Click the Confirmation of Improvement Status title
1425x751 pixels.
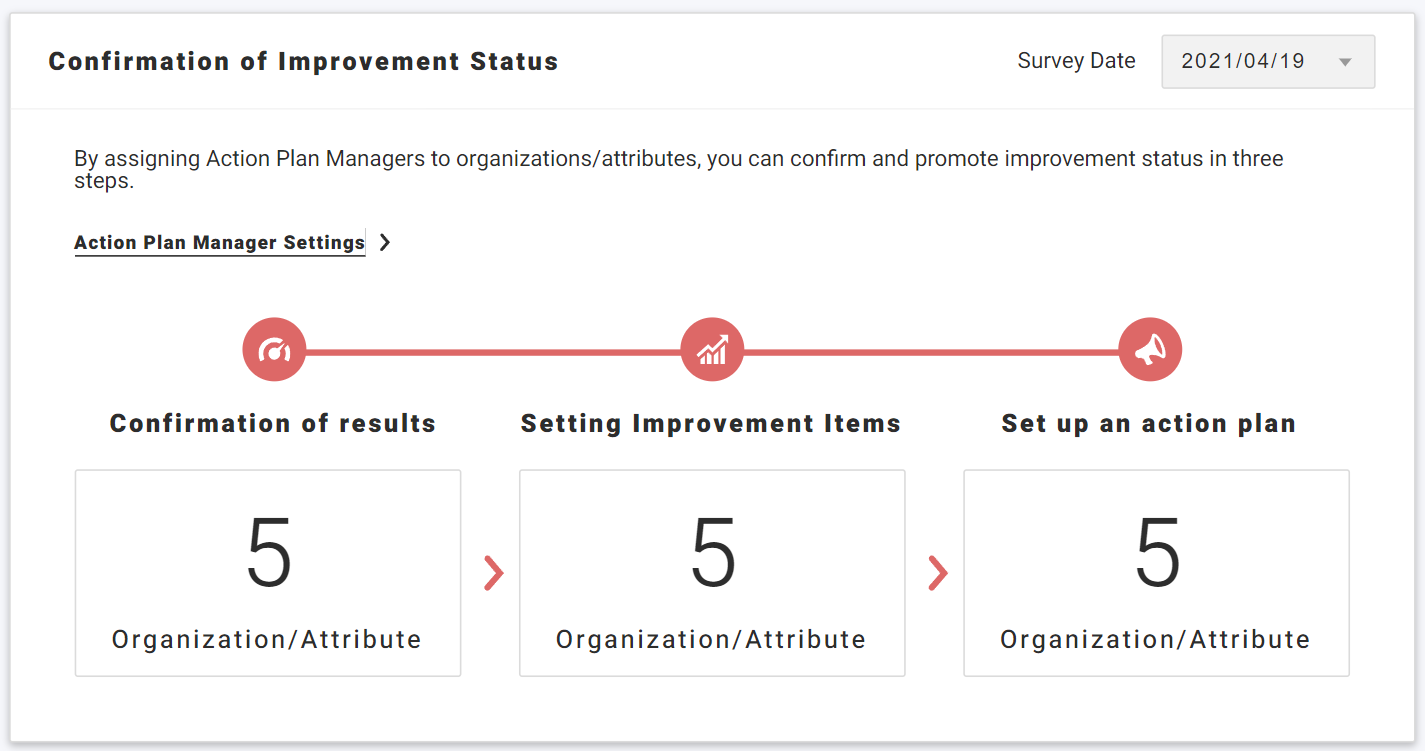[x=303, y=62]
